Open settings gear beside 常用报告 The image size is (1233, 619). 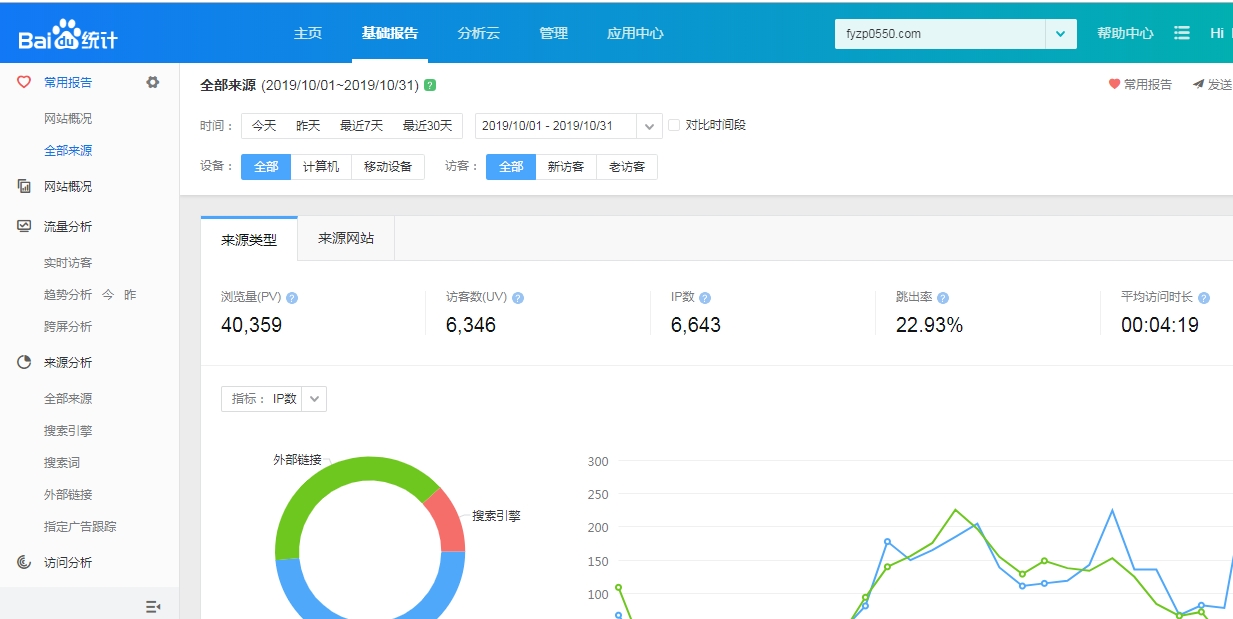(x=153, y=82)
